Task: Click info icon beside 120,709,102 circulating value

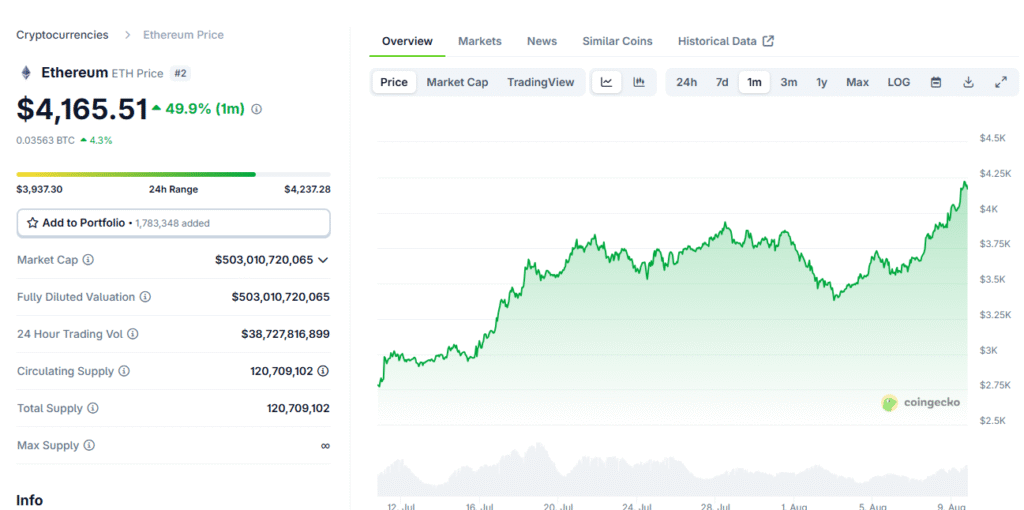Action: click(x=323, y=371)
